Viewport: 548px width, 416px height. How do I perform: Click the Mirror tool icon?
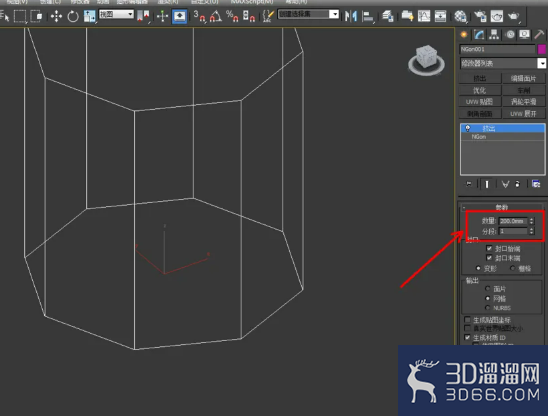coord(351,16)
